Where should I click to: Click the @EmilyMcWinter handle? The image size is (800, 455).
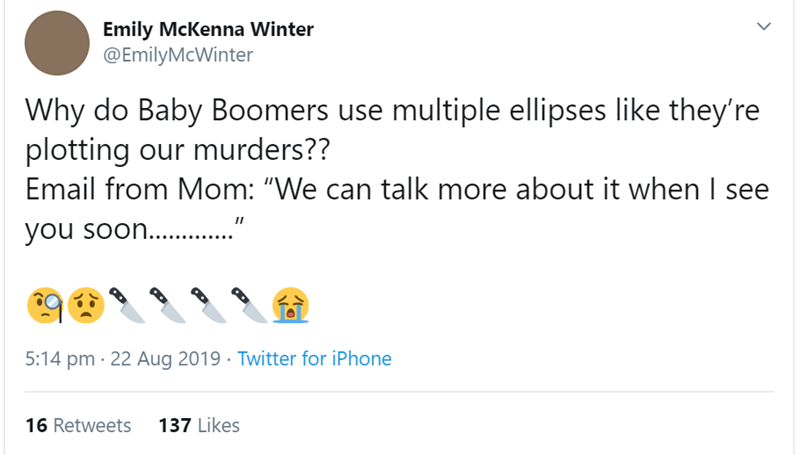pyautogui.click(x=178, y=54)
